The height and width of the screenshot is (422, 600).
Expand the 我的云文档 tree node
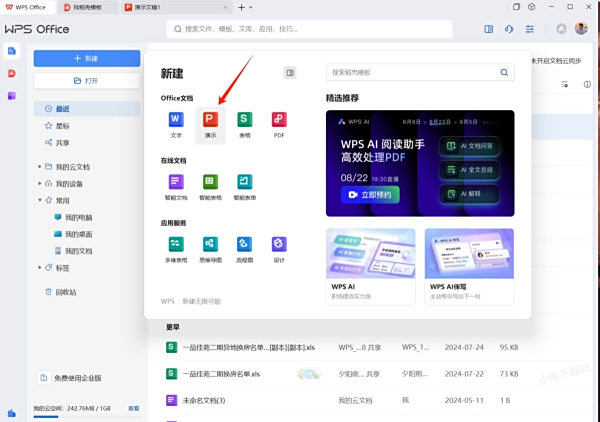tap(39, 167)
